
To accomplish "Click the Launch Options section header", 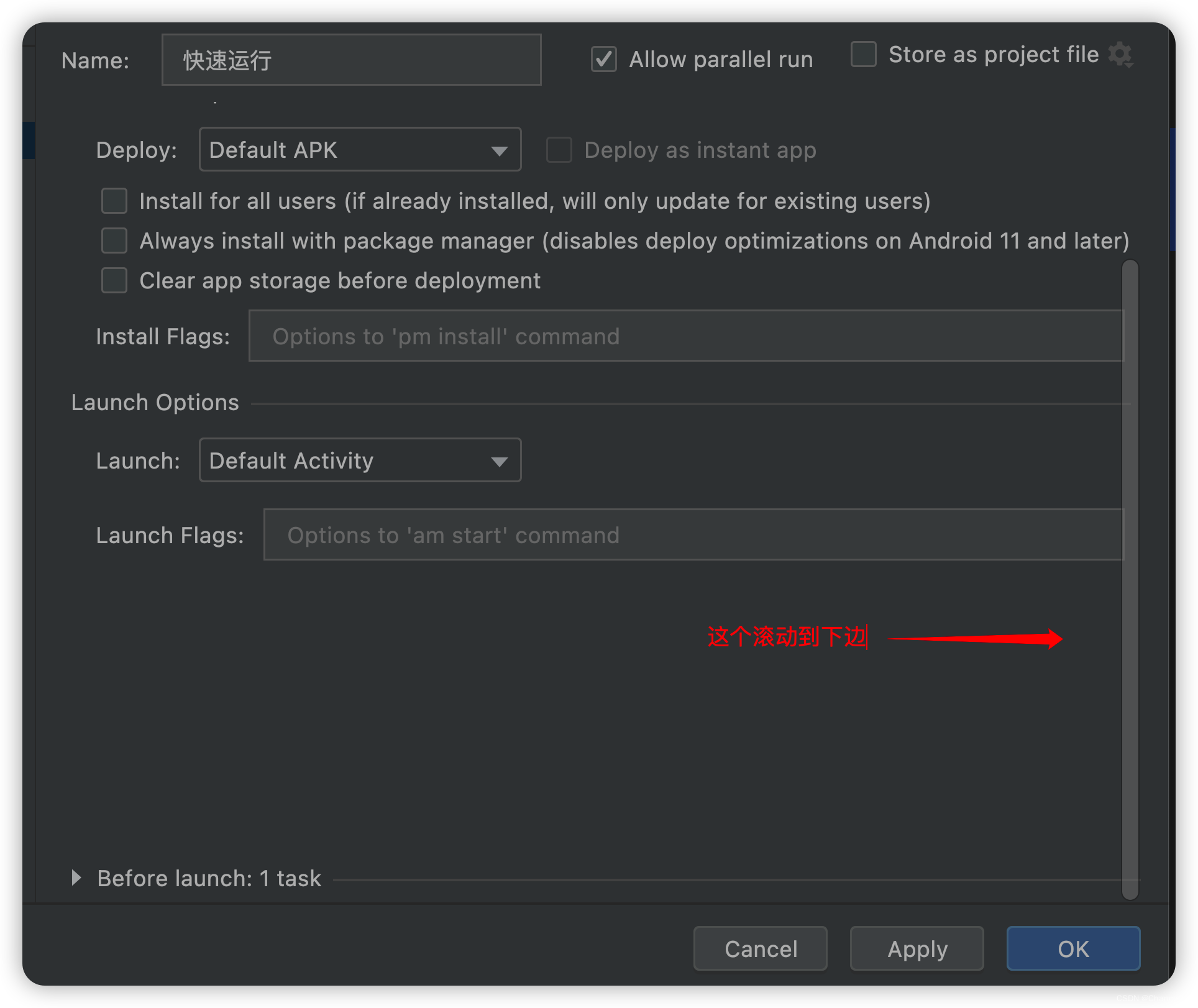I will (x=155, y=403).
